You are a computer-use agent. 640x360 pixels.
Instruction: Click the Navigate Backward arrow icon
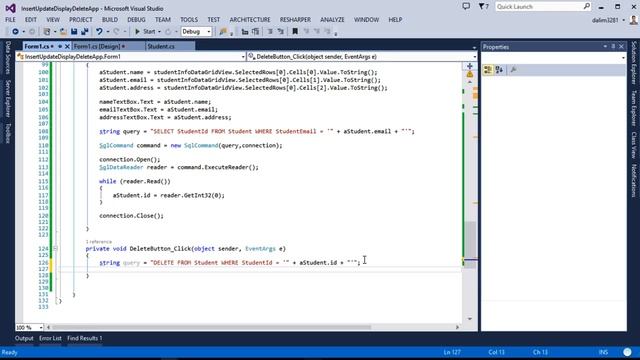coord(15,31)
